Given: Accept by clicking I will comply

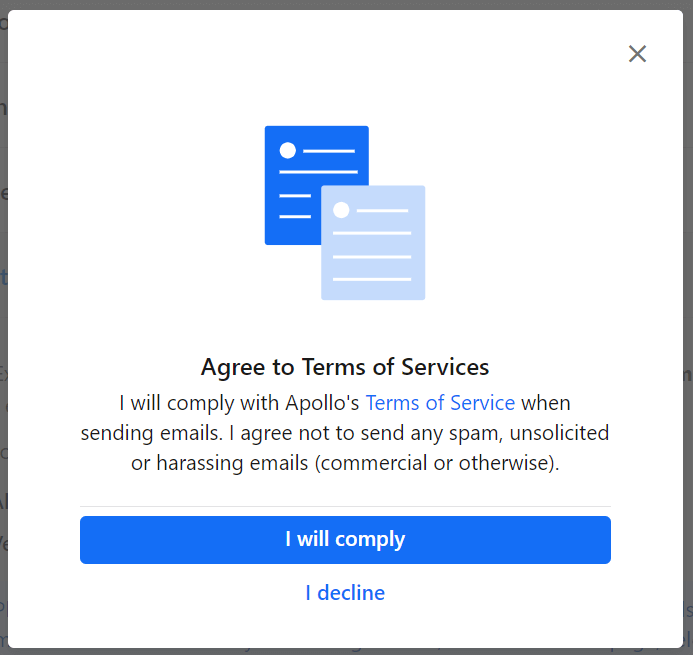Looking at the screenshot, I should point(345,540).
